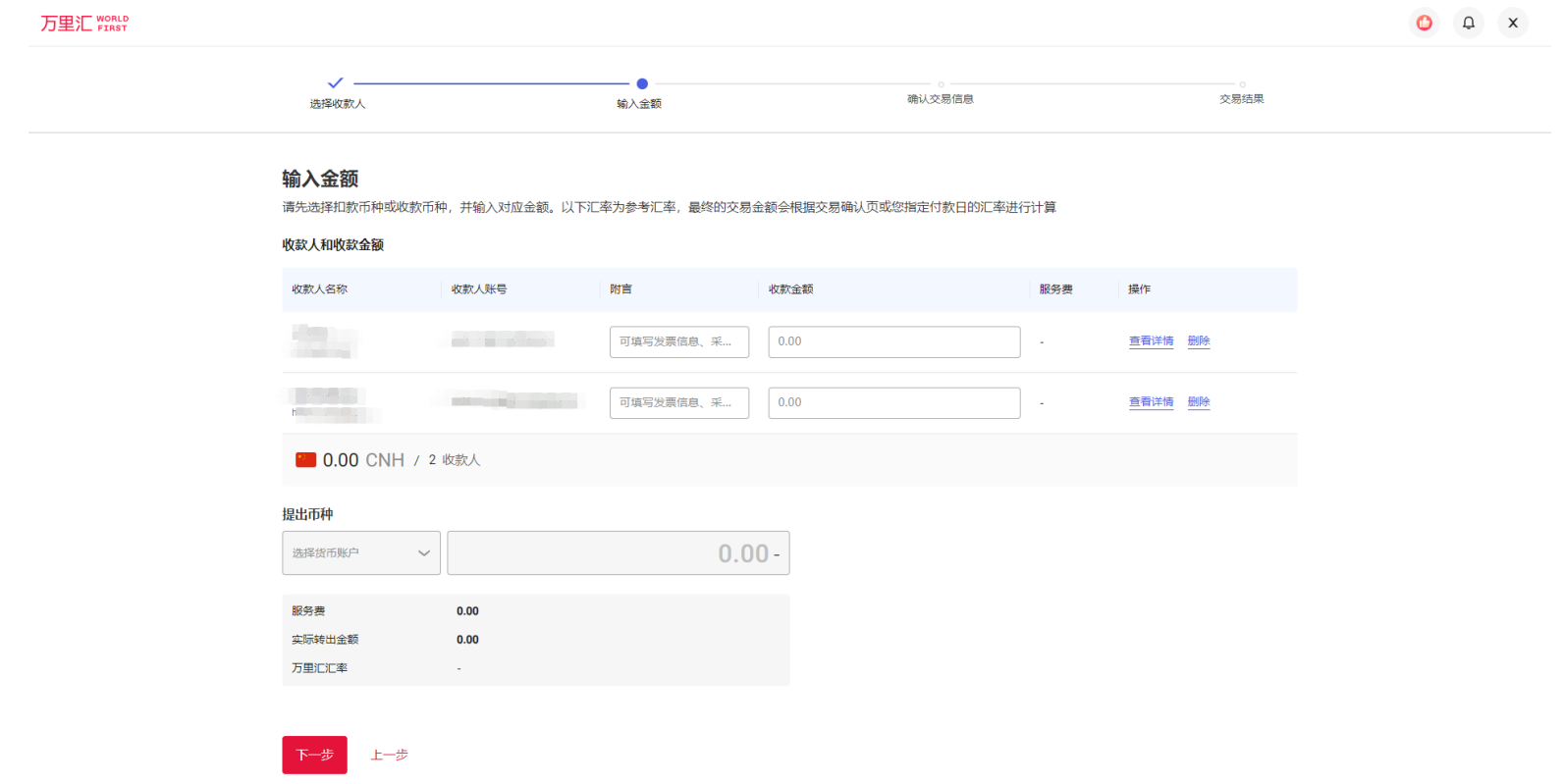Viewport: 1563px width, 784px height.
Task: Open the notification bell
Action: click(x=1468, y=23)
